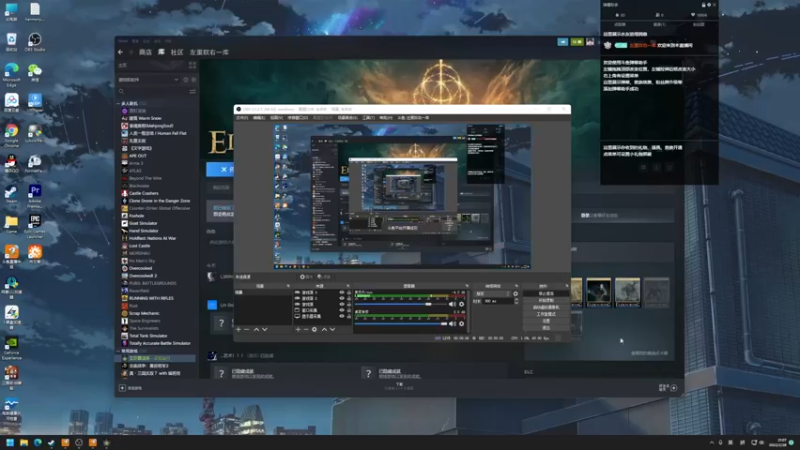Open desktop audio settings gear in OBS mixer
This screenshot has width=800, height=450.
pos(462,323)
